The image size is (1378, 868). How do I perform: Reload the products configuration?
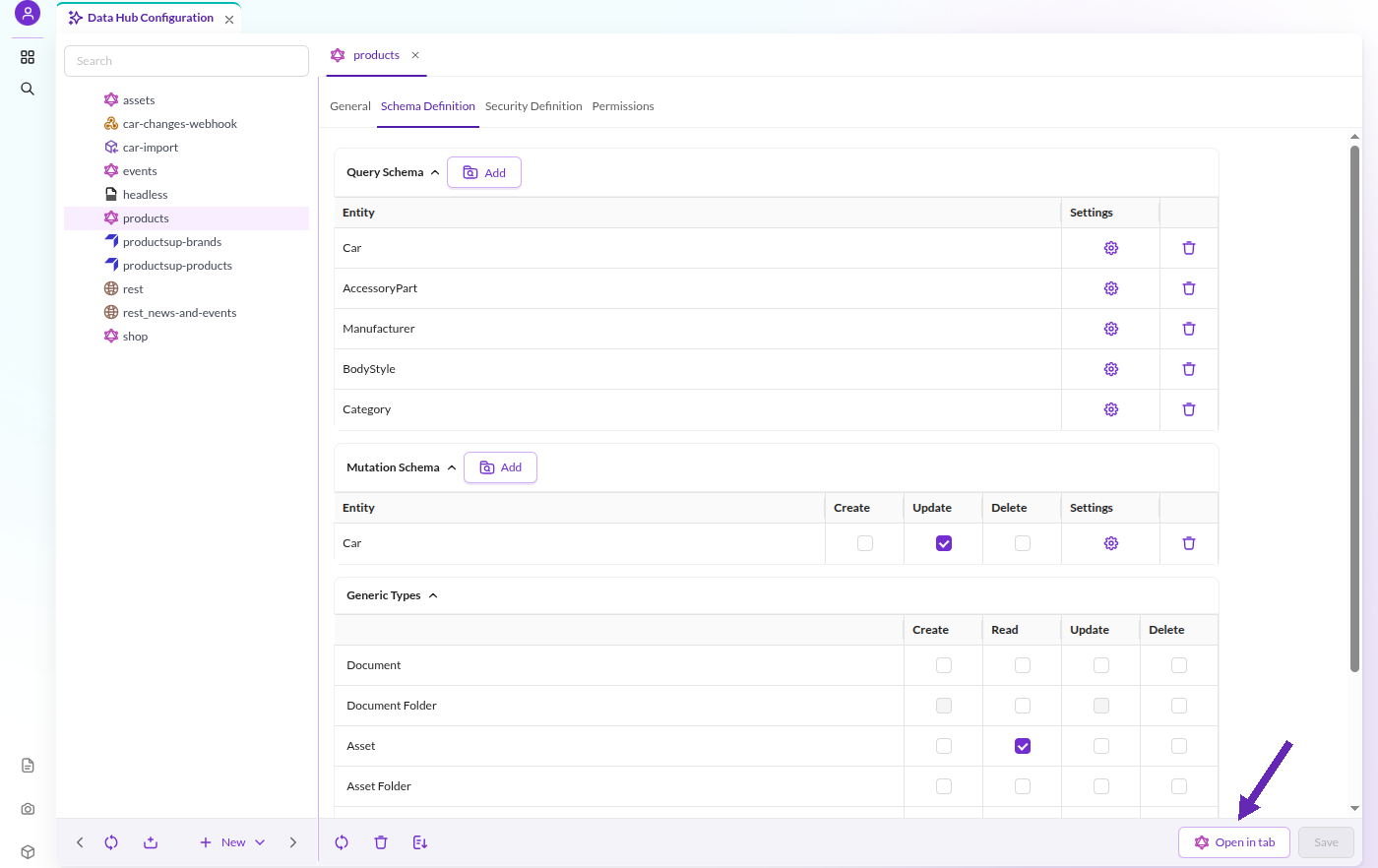tap(342, 842)
